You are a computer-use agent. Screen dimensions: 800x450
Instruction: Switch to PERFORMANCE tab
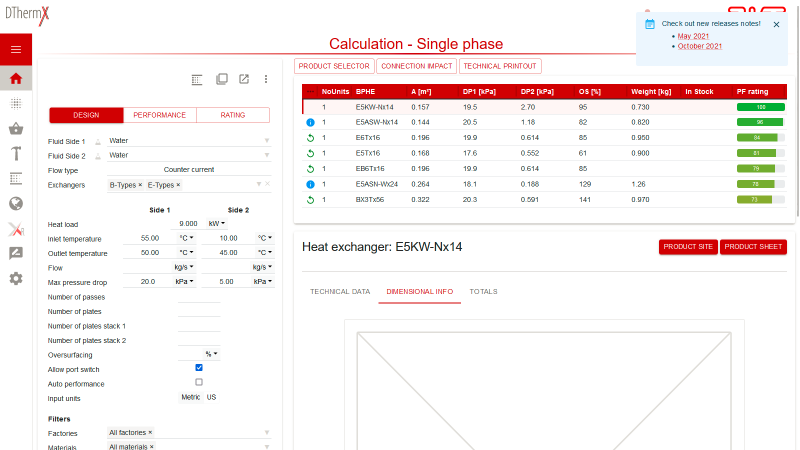click(160, 115)
